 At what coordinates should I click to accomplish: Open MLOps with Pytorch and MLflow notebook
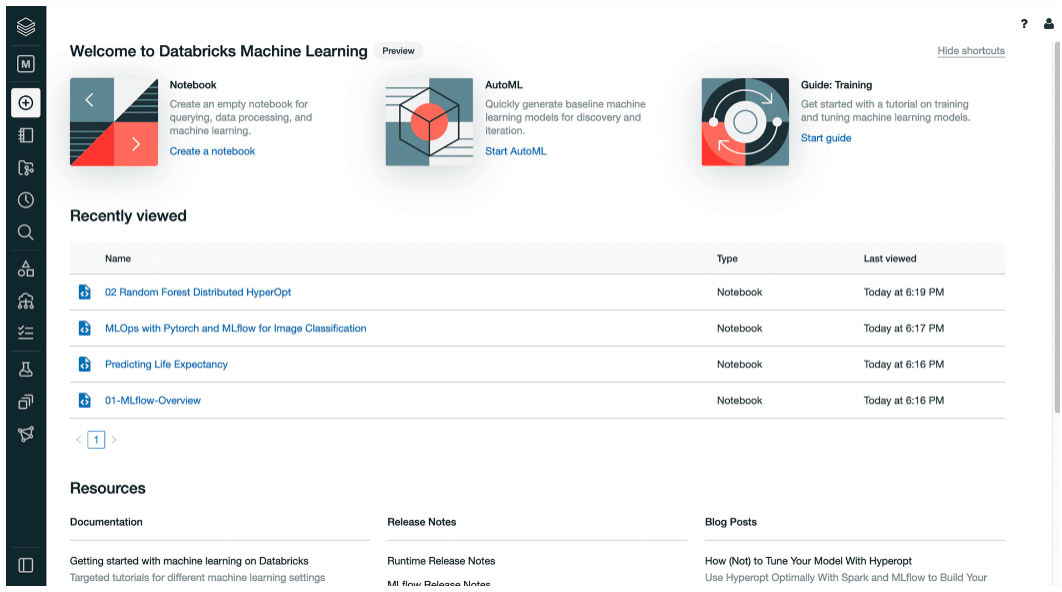[x=236, y=328]
